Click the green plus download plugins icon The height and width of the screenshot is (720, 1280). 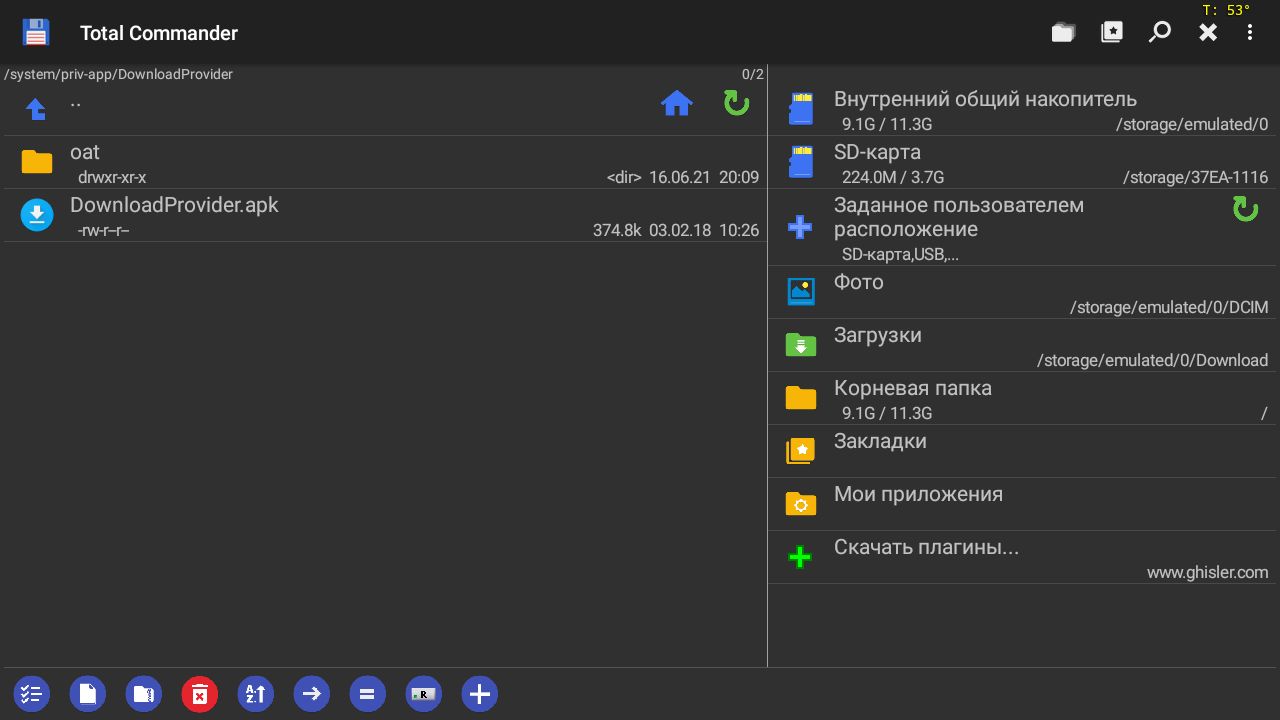point(800,557)
